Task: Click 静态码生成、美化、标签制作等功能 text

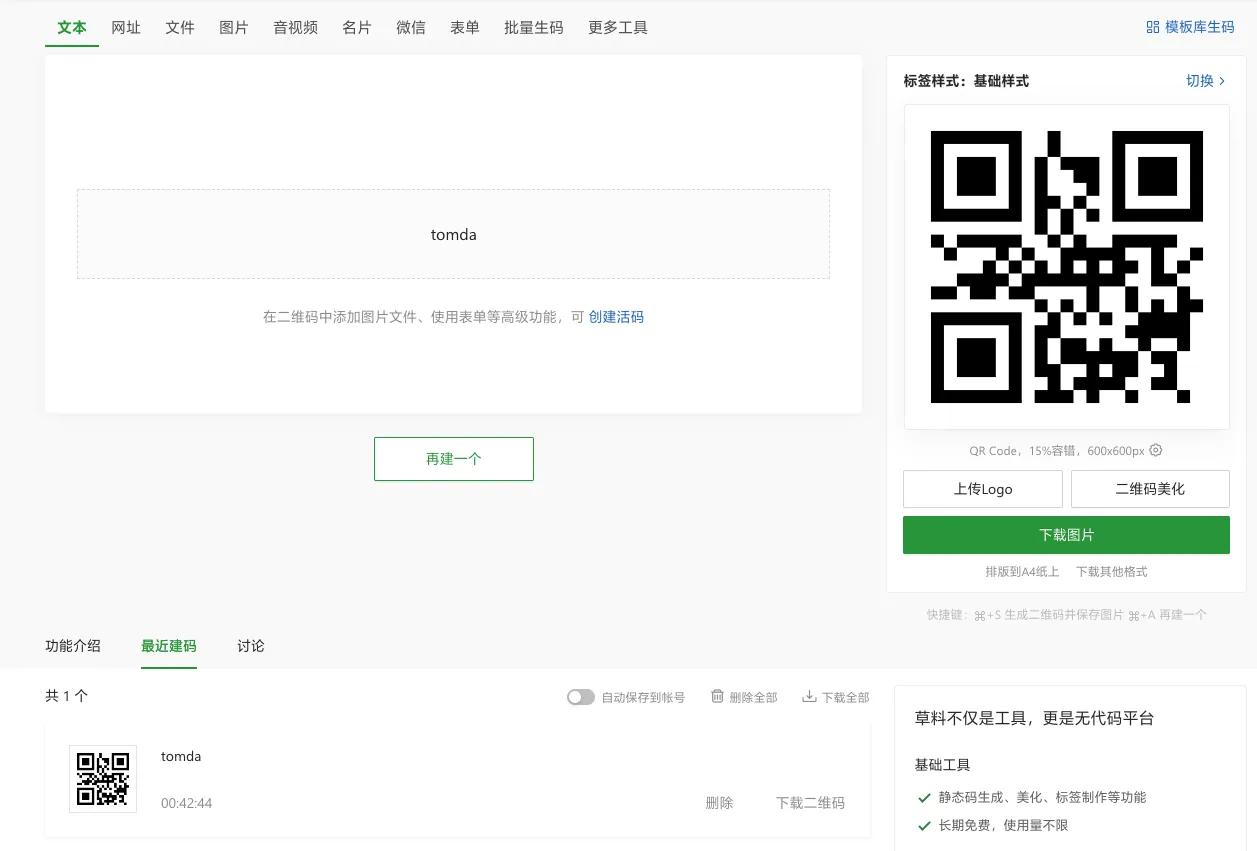Action: click(1042, 797)
